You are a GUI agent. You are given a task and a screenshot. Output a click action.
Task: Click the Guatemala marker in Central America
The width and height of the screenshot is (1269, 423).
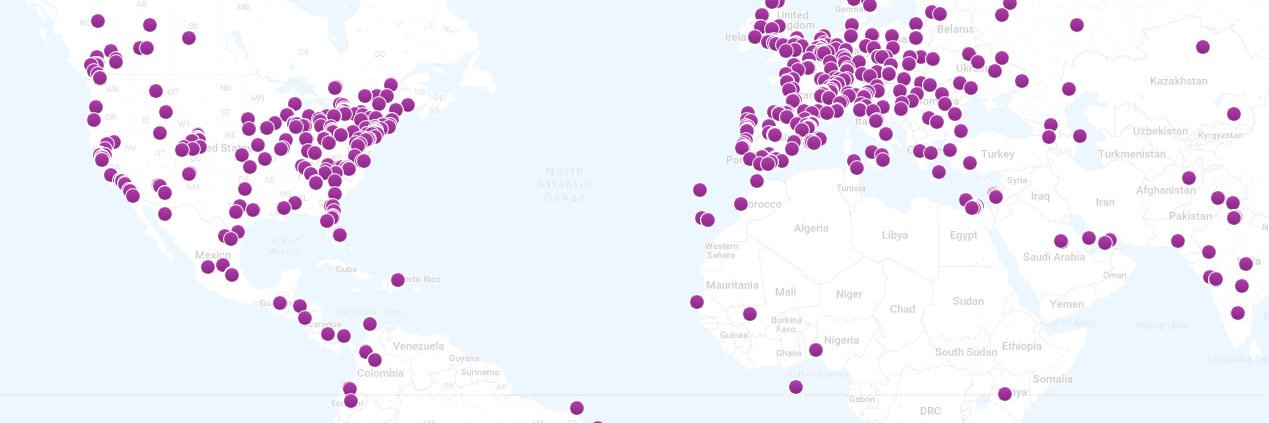(x=280, y=303)
